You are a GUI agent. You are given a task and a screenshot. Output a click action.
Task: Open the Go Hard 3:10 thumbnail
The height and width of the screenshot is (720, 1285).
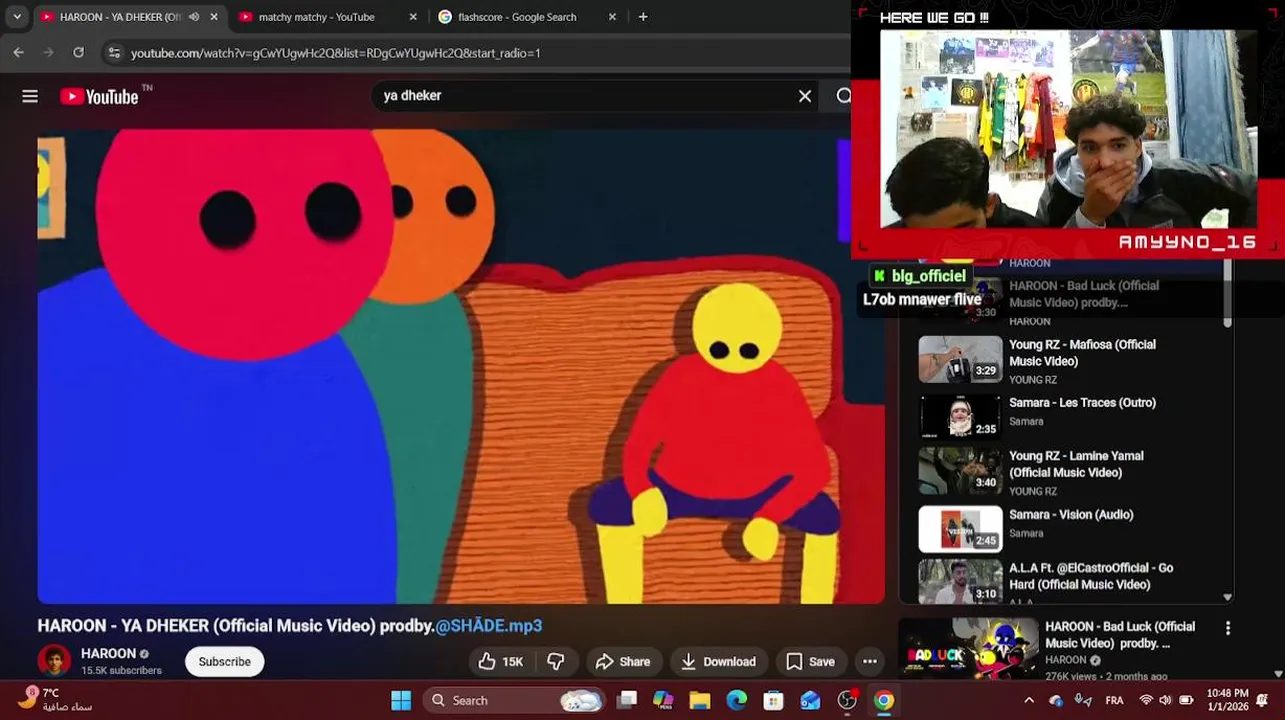point(960,582)
